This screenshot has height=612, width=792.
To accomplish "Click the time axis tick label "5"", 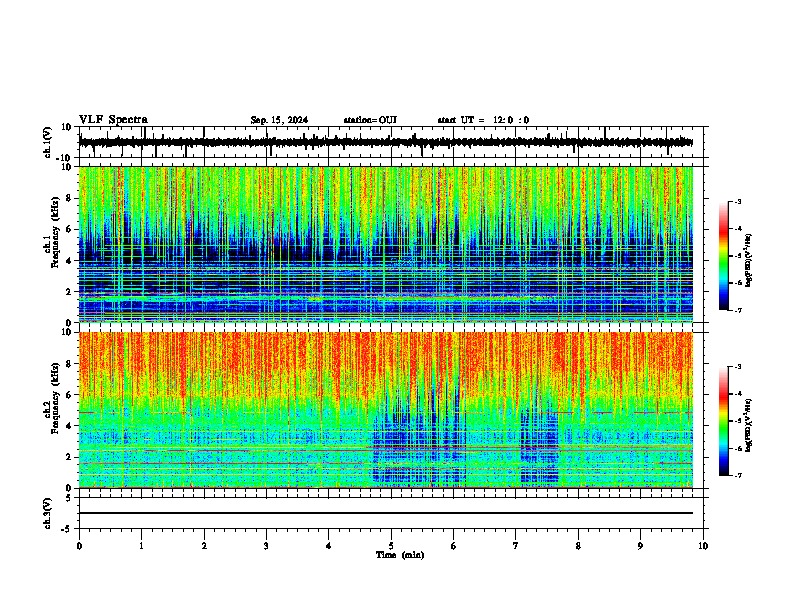I will (x=391, y=546).
